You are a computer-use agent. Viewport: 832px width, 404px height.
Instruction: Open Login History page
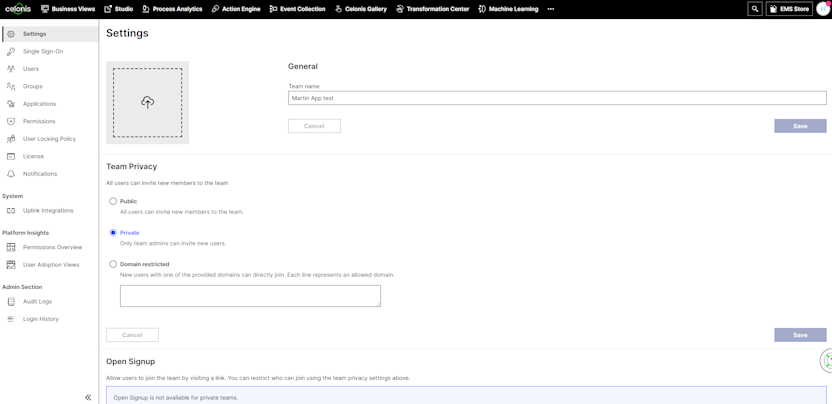[x=41, y=319]
